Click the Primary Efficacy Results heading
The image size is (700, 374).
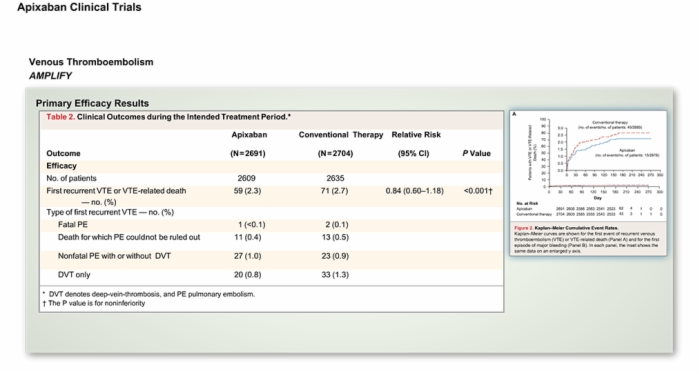click(92, 103)
